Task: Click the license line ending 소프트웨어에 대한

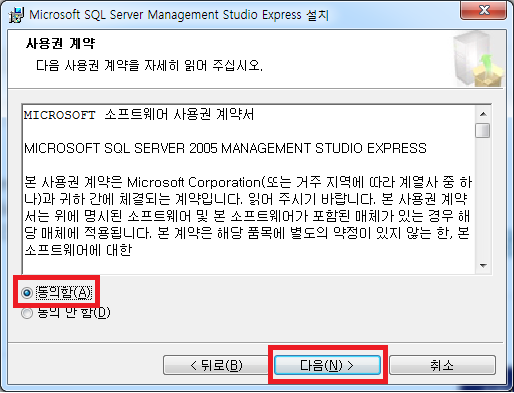Action: [78, 250]
